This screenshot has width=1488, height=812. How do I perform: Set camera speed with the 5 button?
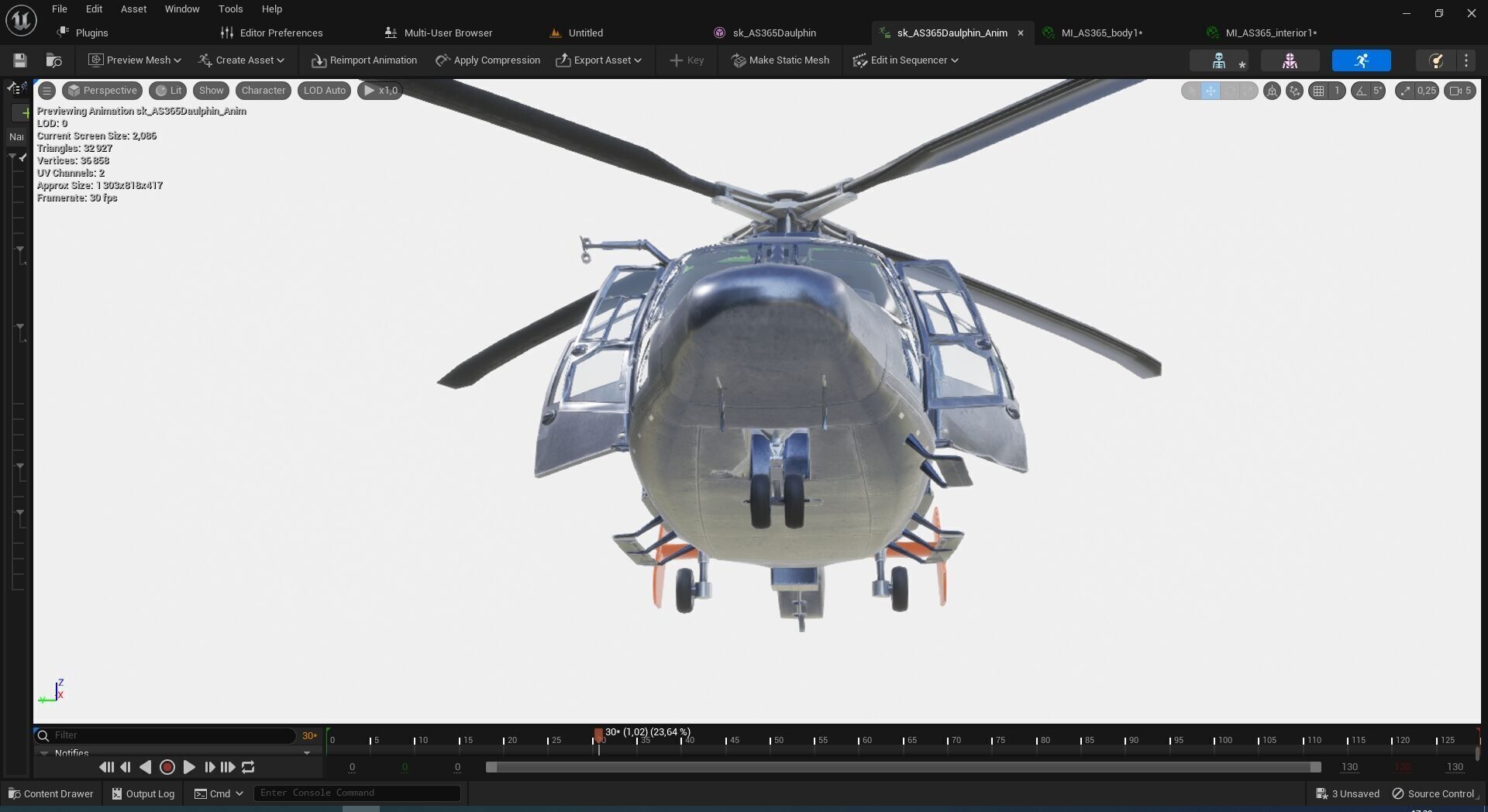pos(1460,91)
